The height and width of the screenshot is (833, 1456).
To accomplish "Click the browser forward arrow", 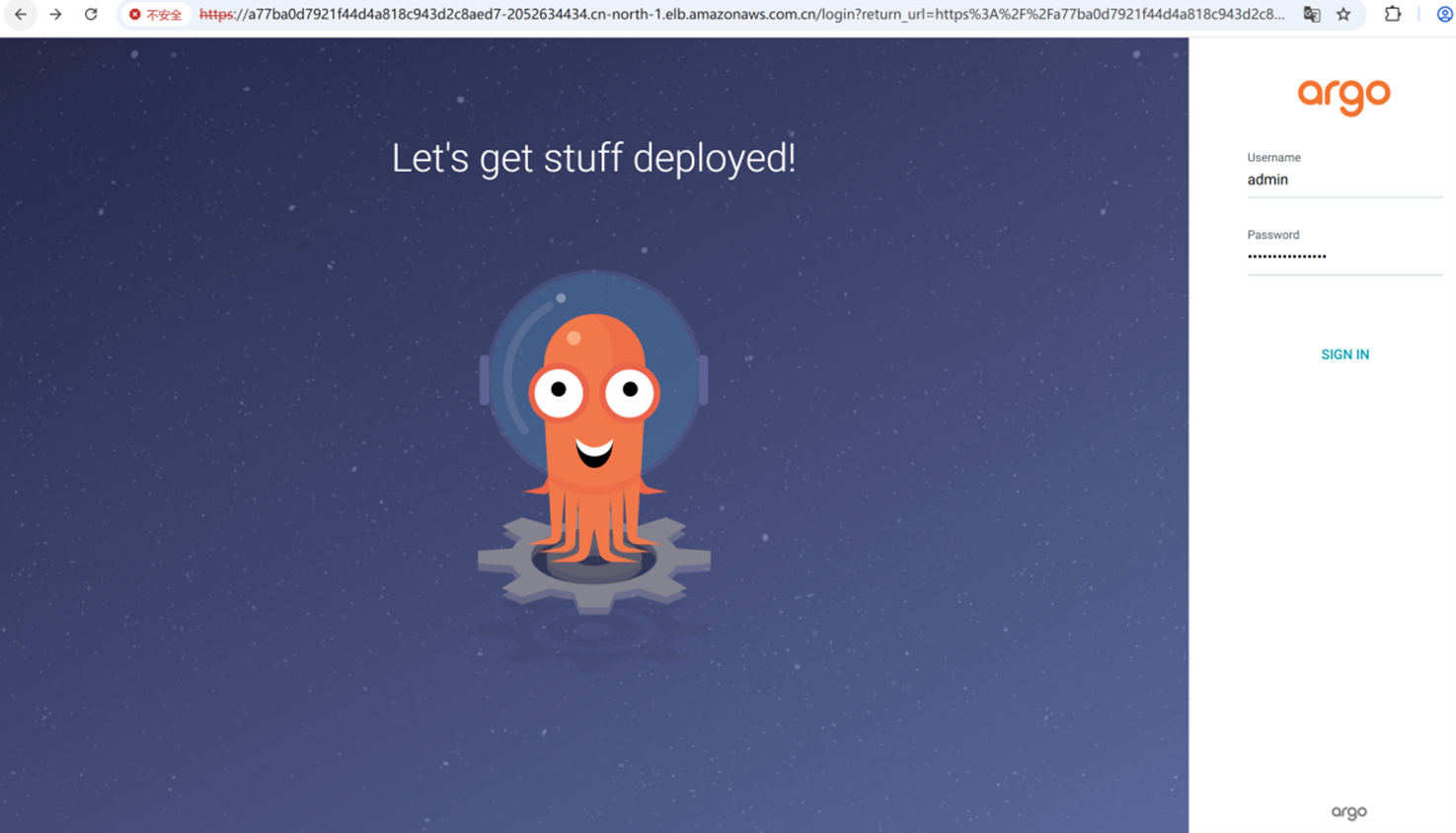I will click(x=55, y=15).
